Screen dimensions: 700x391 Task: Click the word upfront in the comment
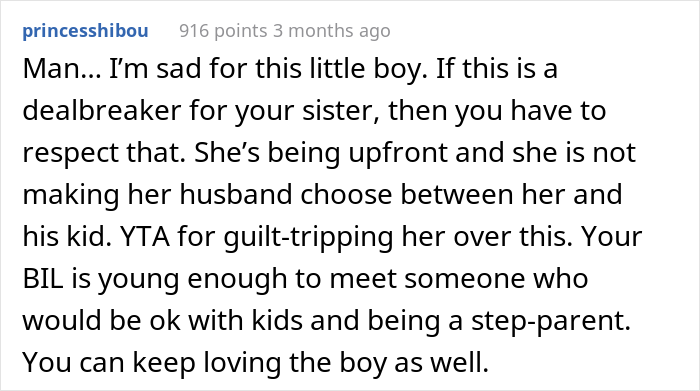(x=398, y=154)
